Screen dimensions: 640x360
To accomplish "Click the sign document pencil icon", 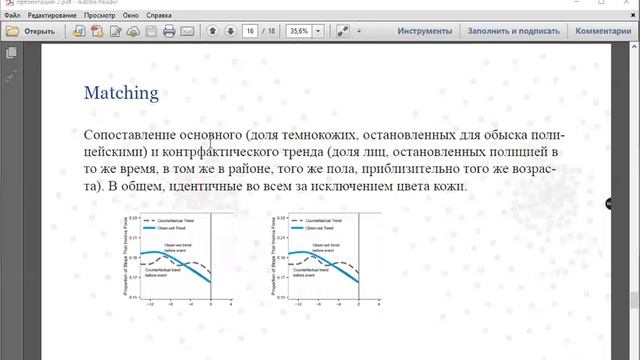I will point(116,31).
